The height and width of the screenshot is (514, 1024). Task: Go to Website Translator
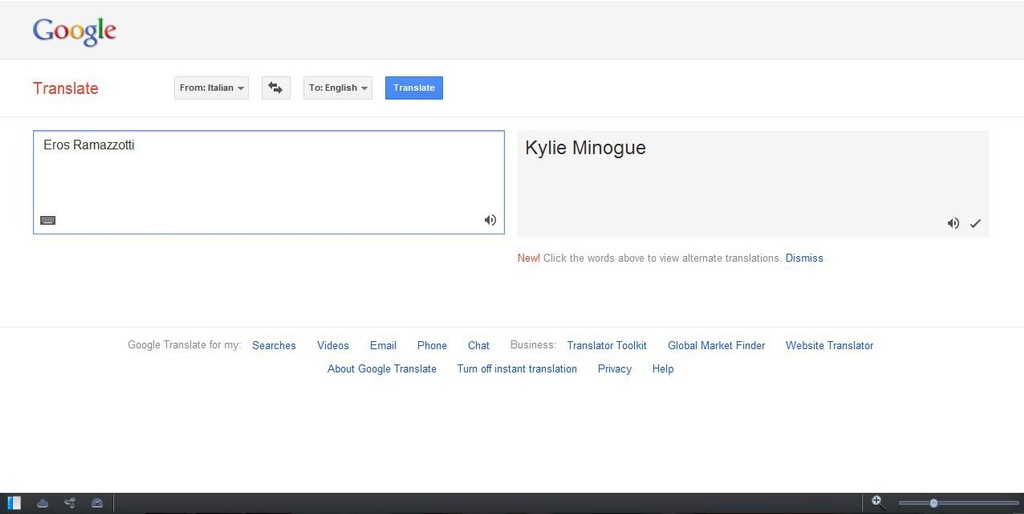click(x=829, y=346)
